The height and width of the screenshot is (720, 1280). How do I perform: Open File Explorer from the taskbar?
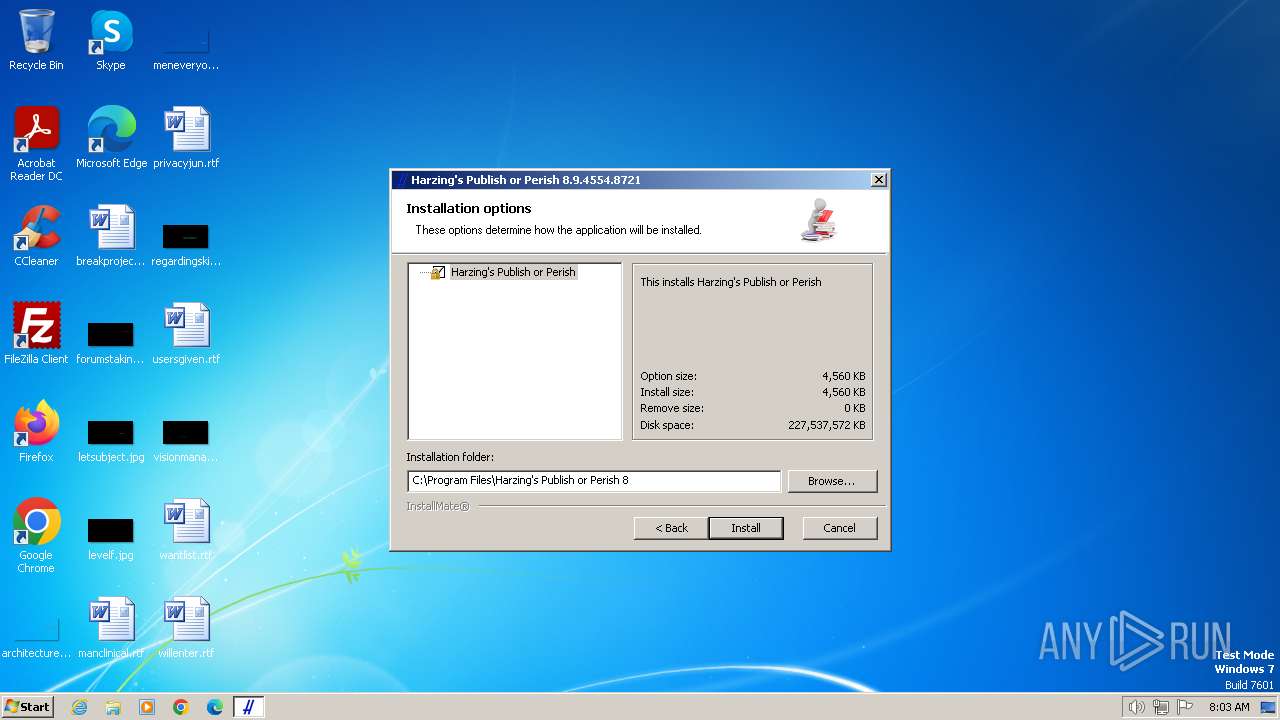point(113,707)
